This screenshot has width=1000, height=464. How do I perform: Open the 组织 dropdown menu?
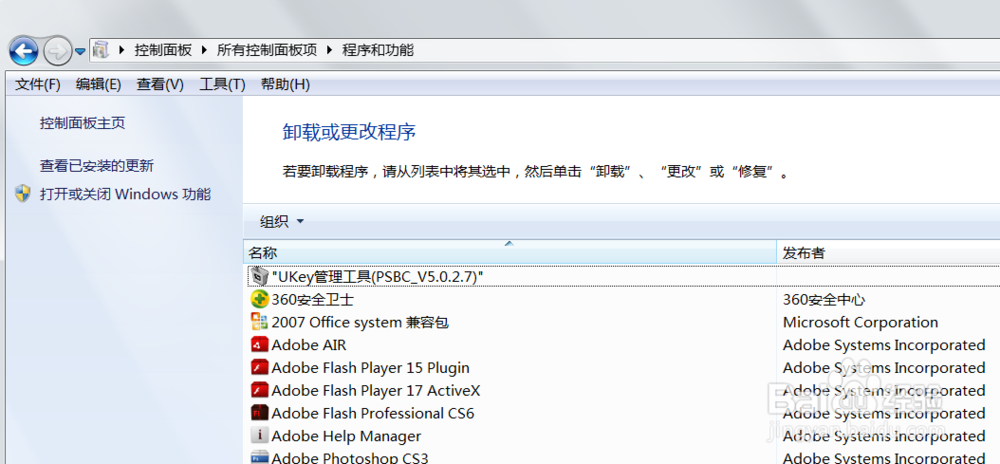coord(282,222)
